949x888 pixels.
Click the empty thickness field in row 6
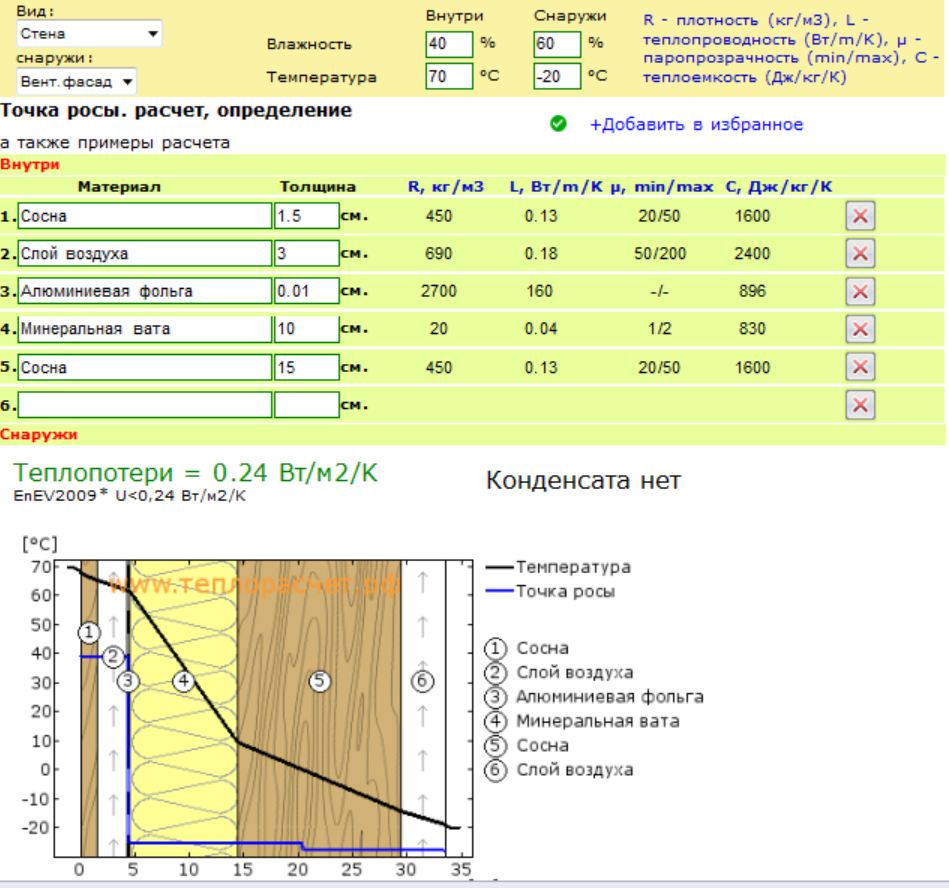pyautogui.click(x=306, y=405)
